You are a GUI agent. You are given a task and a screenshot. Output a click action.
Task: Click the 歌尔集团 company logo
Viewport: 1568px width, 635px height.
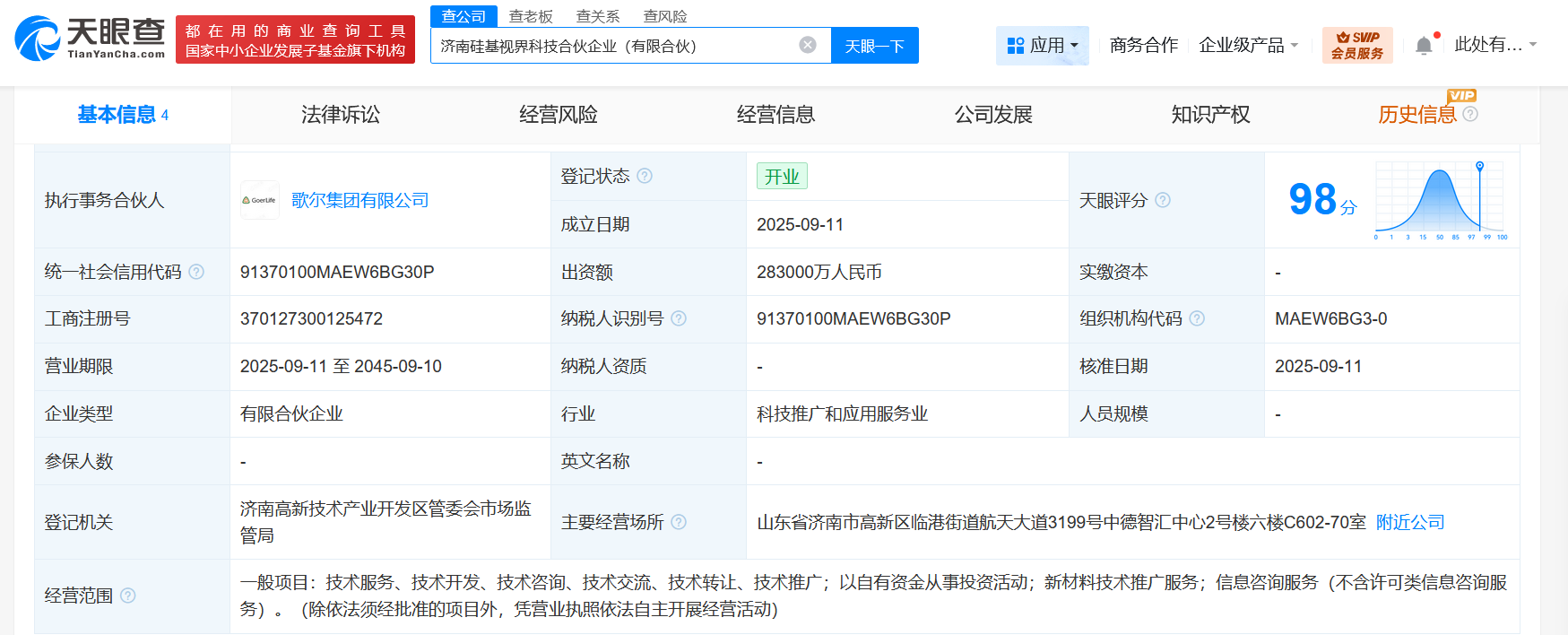[x=259, y=200]
